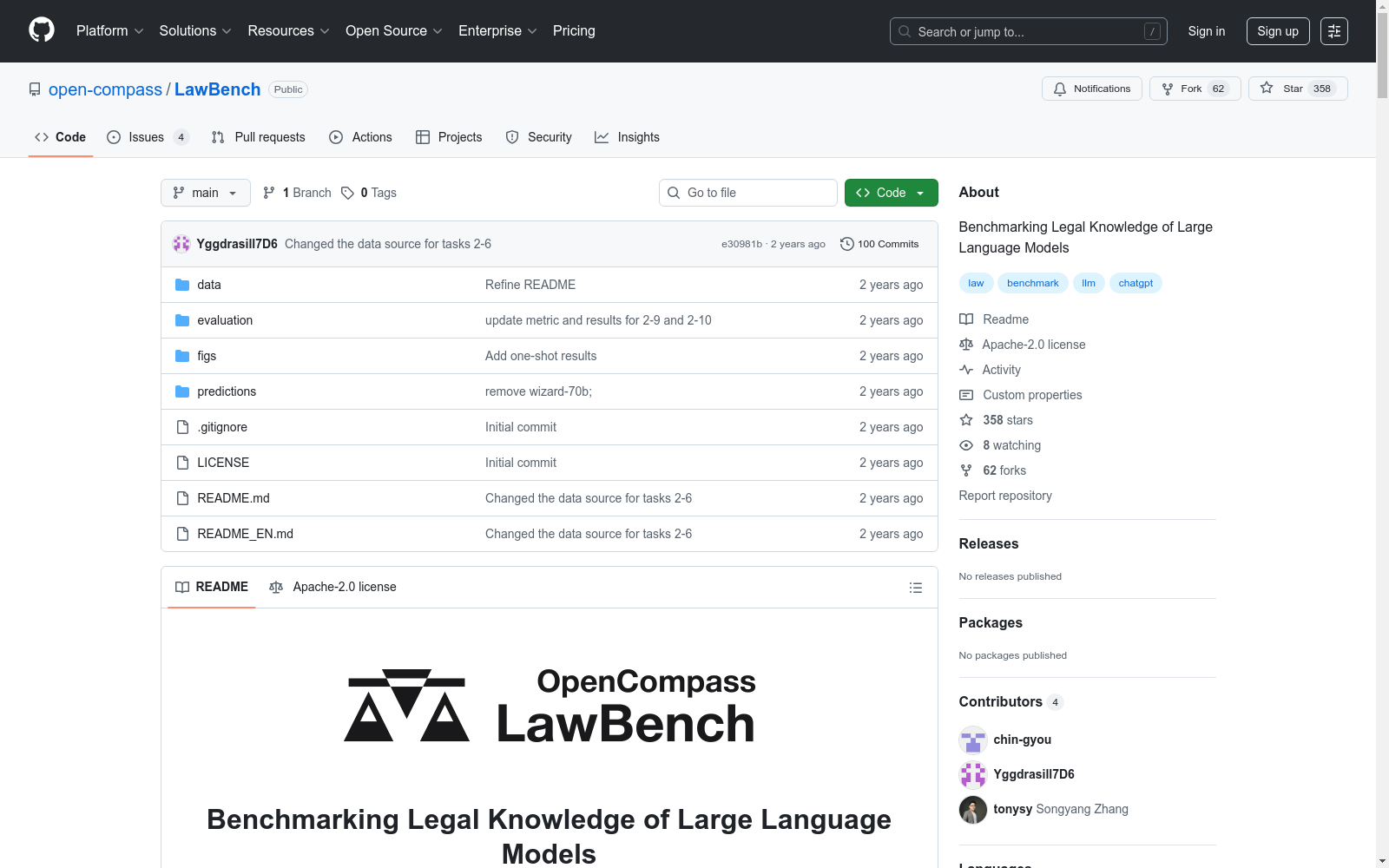Viewport: 1389px width, 868px height.
Task: Open the green Code clone dropdown
Action: pos(891,193)
